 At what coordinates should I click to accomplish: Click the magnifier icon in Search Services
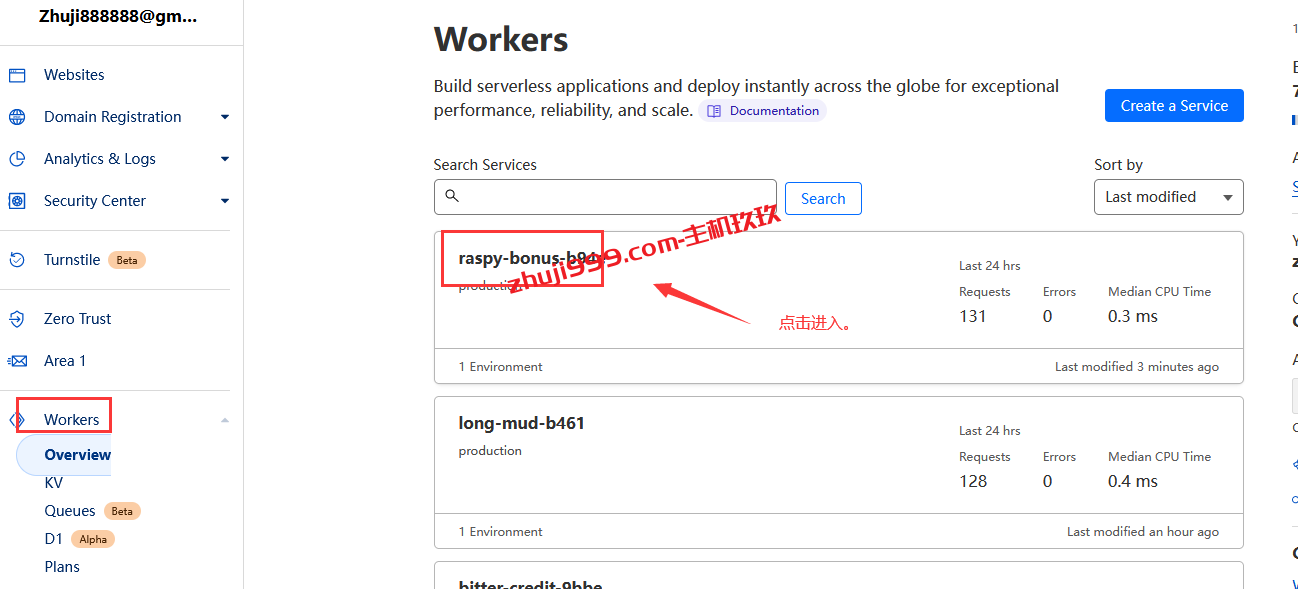(x=452, y=196)
